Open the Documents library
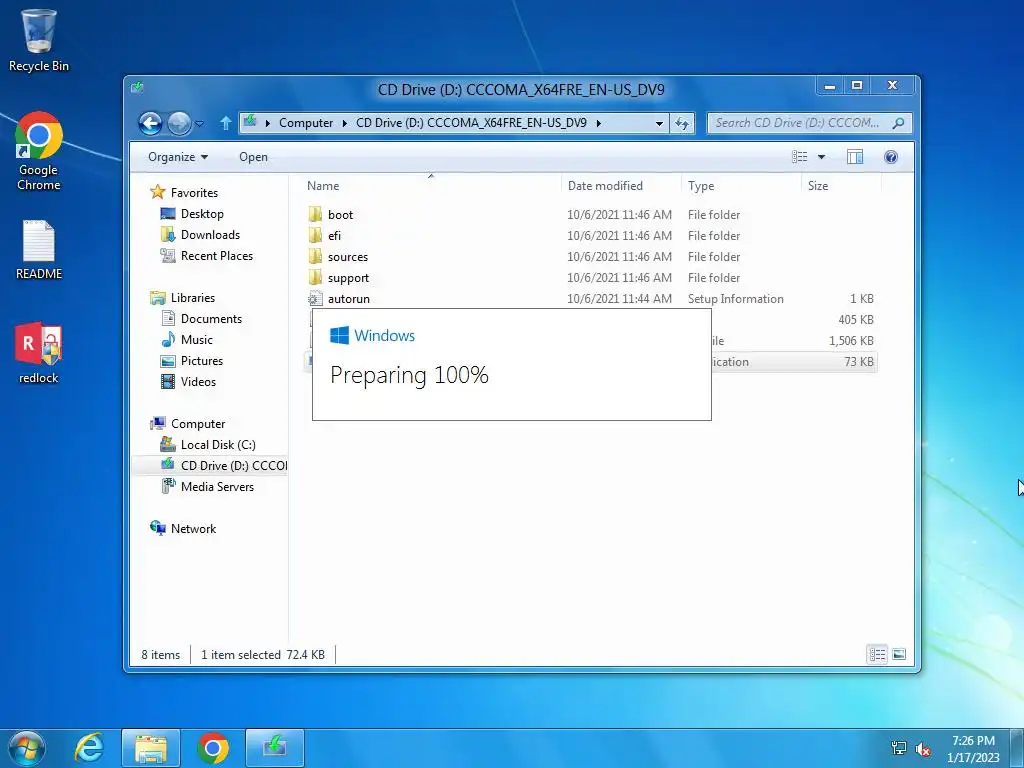1024x768 pixels. click(x=201, y=319)
